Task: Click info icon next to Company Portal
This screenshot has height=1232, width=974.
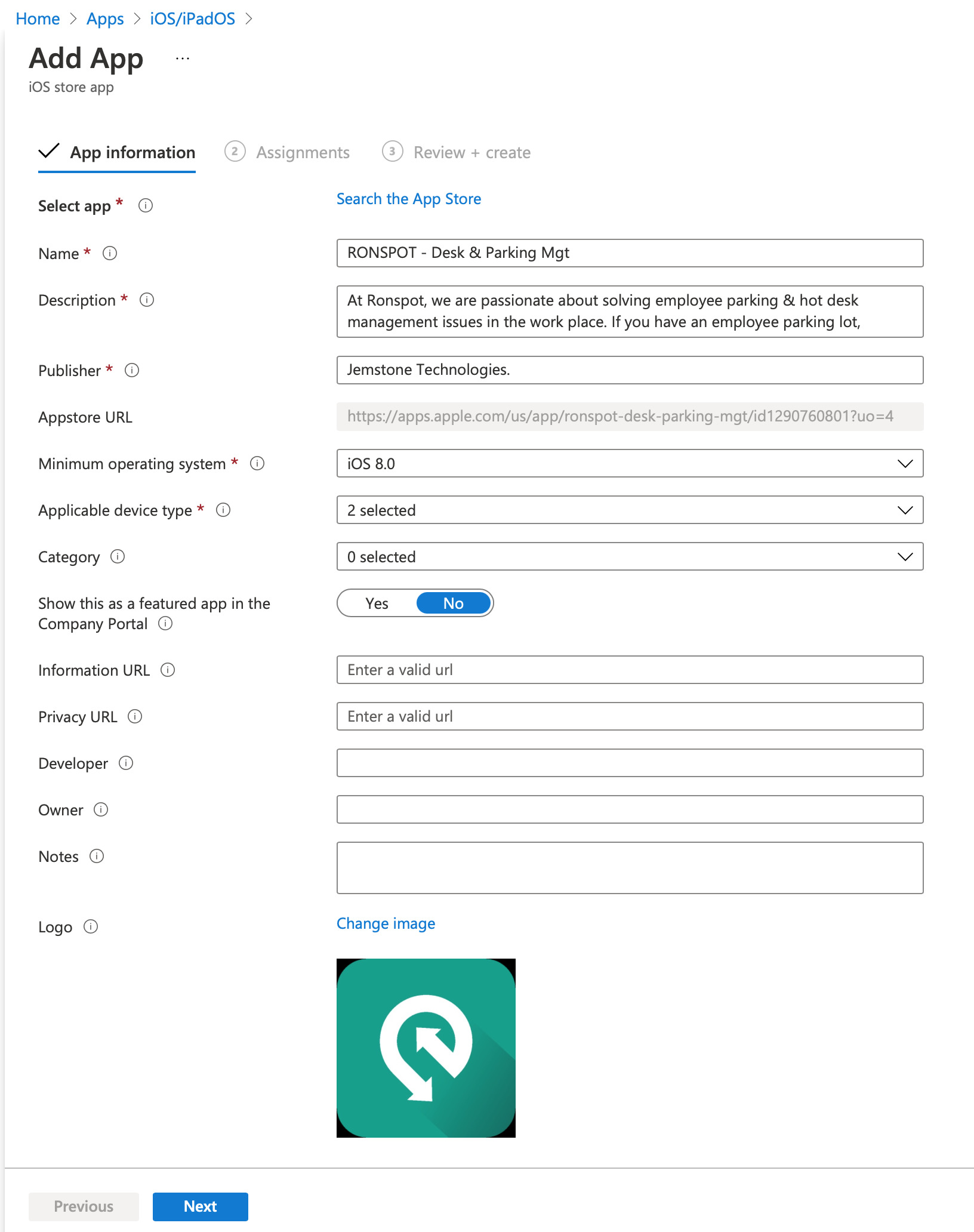Action: tap(165, 623)
